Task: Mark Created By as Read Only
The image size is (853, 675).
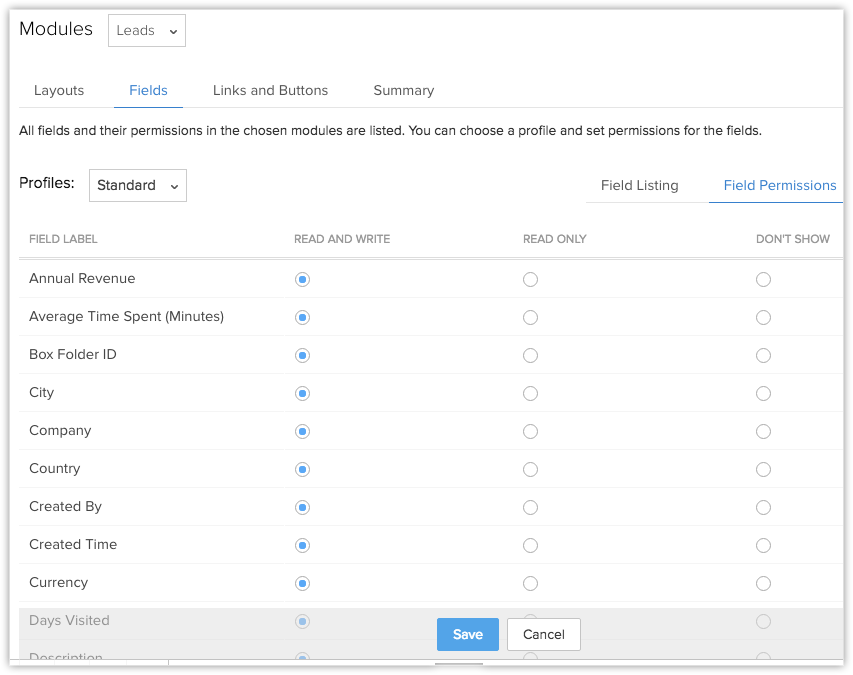Action: coord(530,508)
